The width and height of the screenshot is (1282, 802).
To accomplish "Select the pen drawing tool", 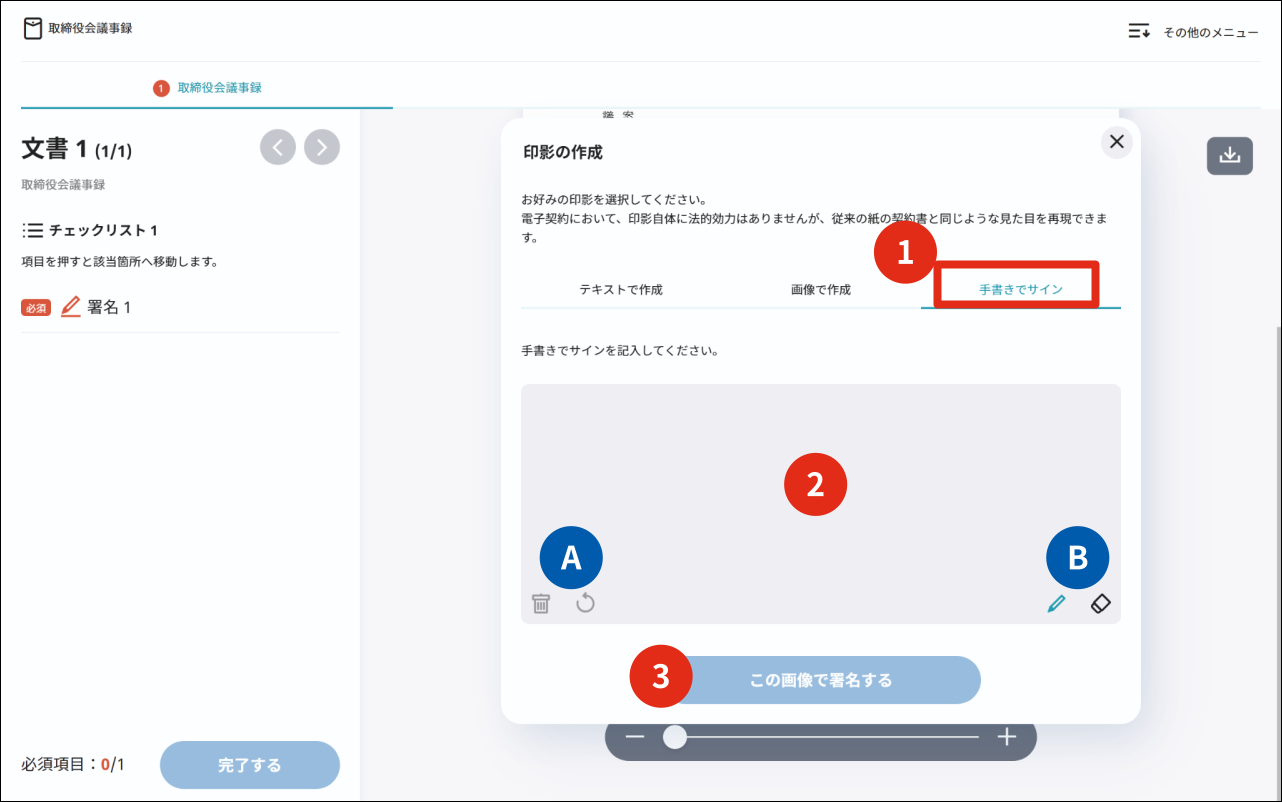I will pyautogui.click(x=1056, y=604).
